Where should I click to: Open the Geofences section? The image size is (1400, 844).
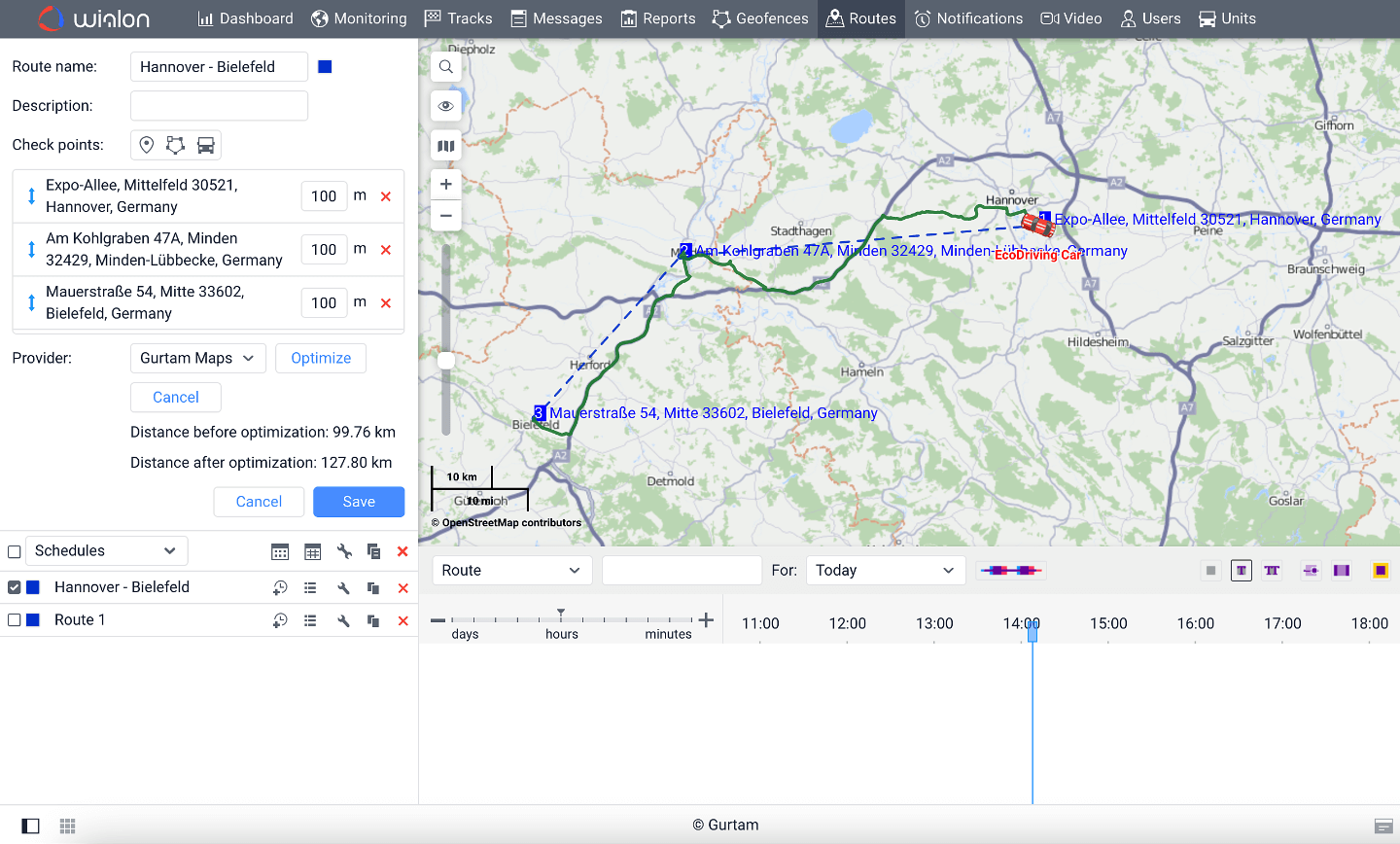(760, 18)
